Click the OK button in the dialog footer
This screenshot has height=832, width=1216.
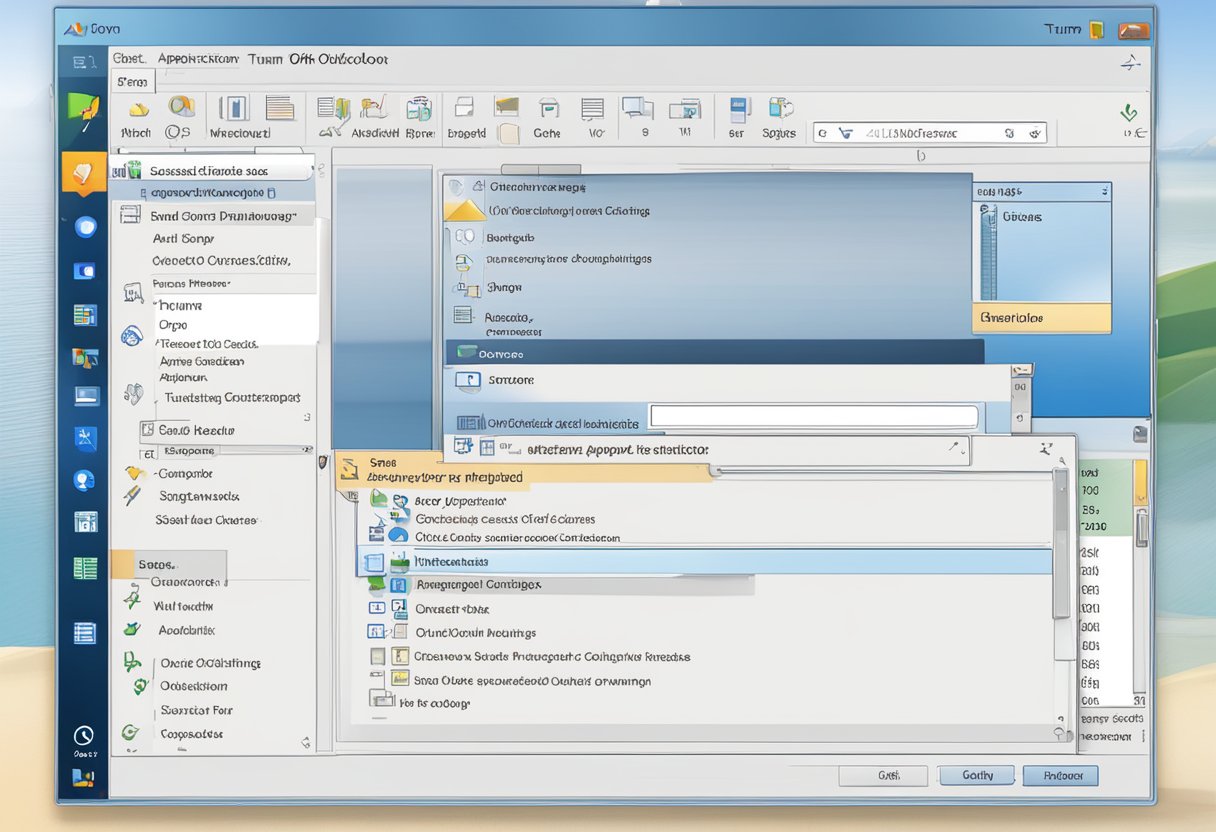coord(975,775)
